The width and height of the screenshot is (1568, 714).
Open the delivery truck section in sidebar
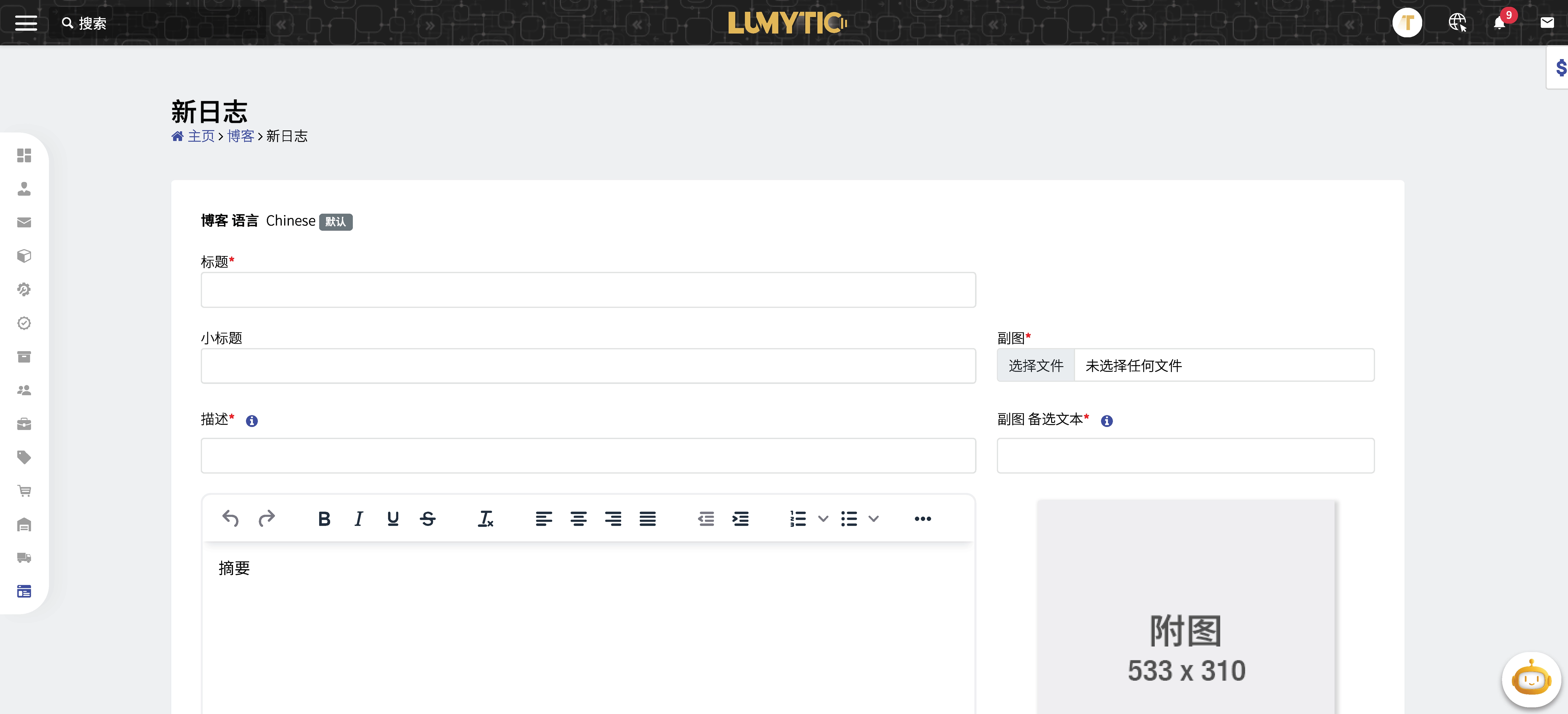pyautogui.click(x=24, y=558)
